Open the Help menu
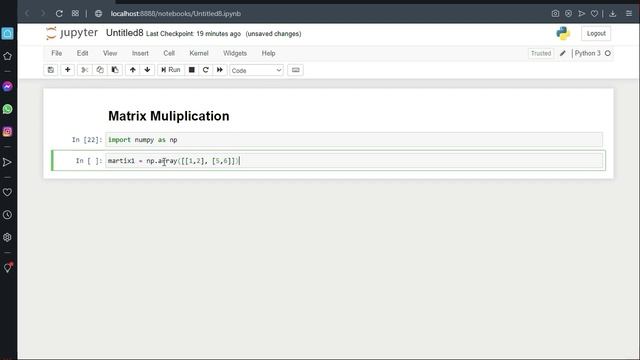Image resolution: width=640 pixels, height=360 pixels. click(x=268, y=53)
